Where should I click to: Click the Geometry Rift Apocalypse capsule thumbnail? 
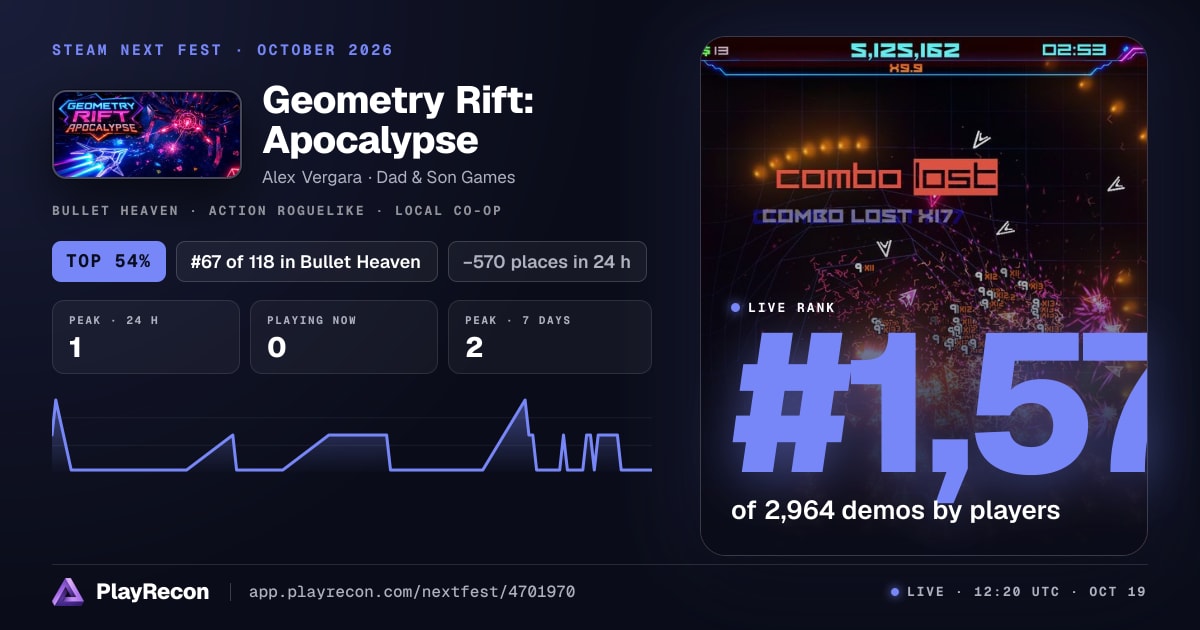pos(147,135)
